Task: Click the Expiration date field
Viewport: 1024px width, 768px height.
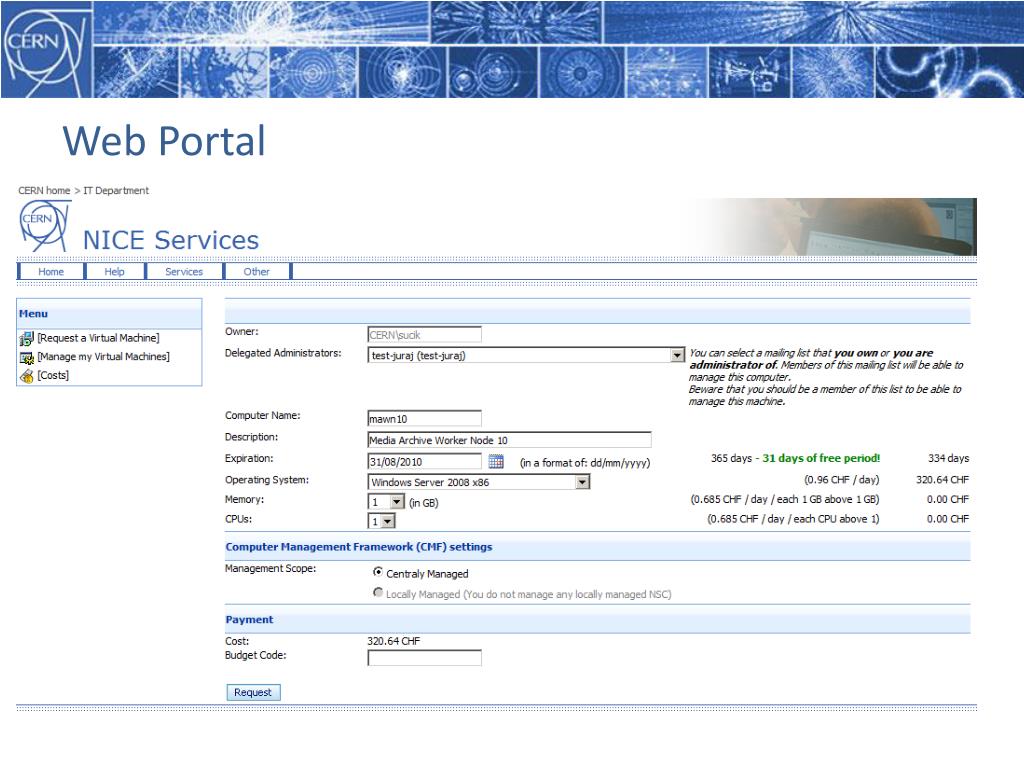Action: [x=424, y=462]
